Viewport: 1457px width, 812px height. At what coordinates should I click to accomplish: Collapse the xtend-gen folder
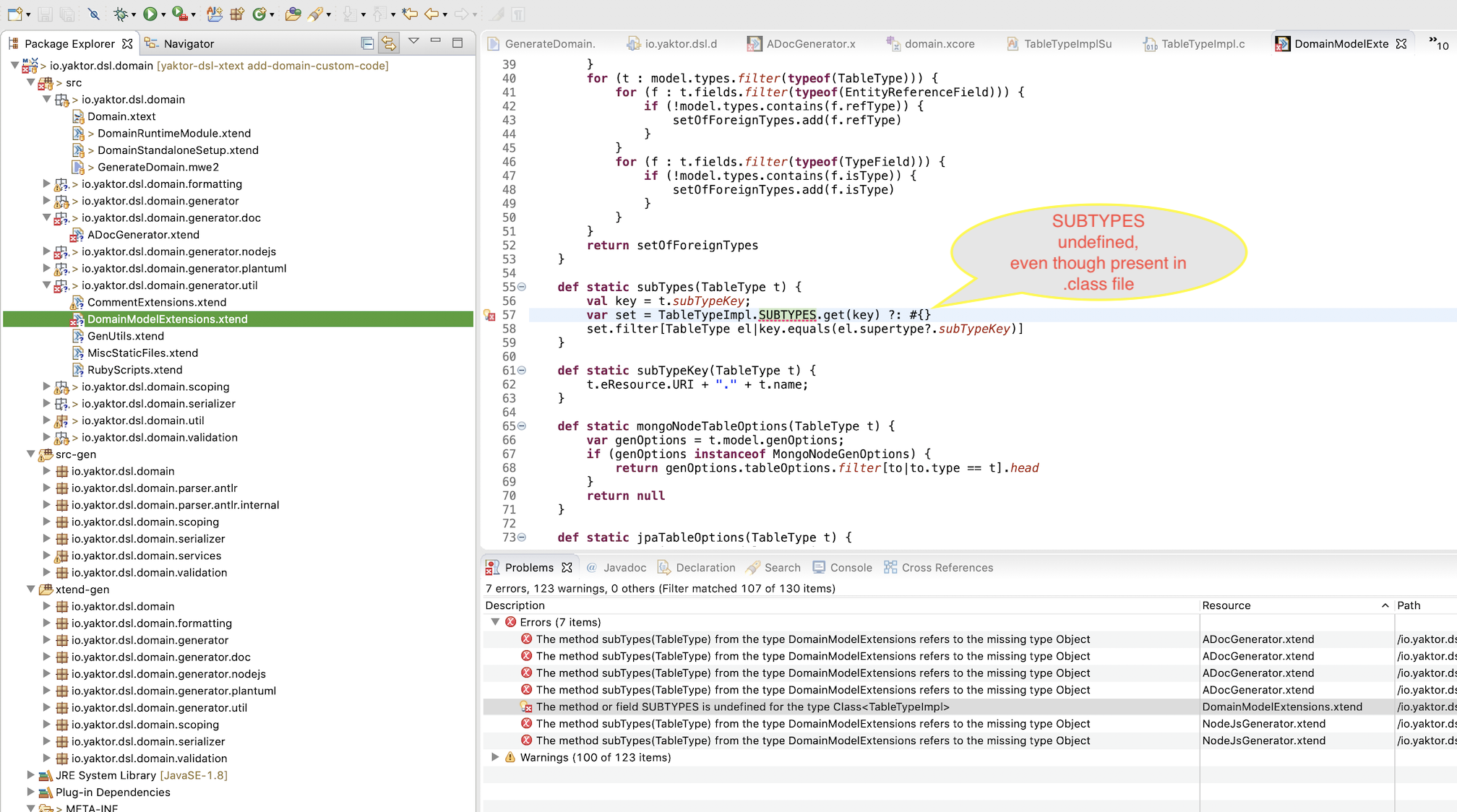31,589
